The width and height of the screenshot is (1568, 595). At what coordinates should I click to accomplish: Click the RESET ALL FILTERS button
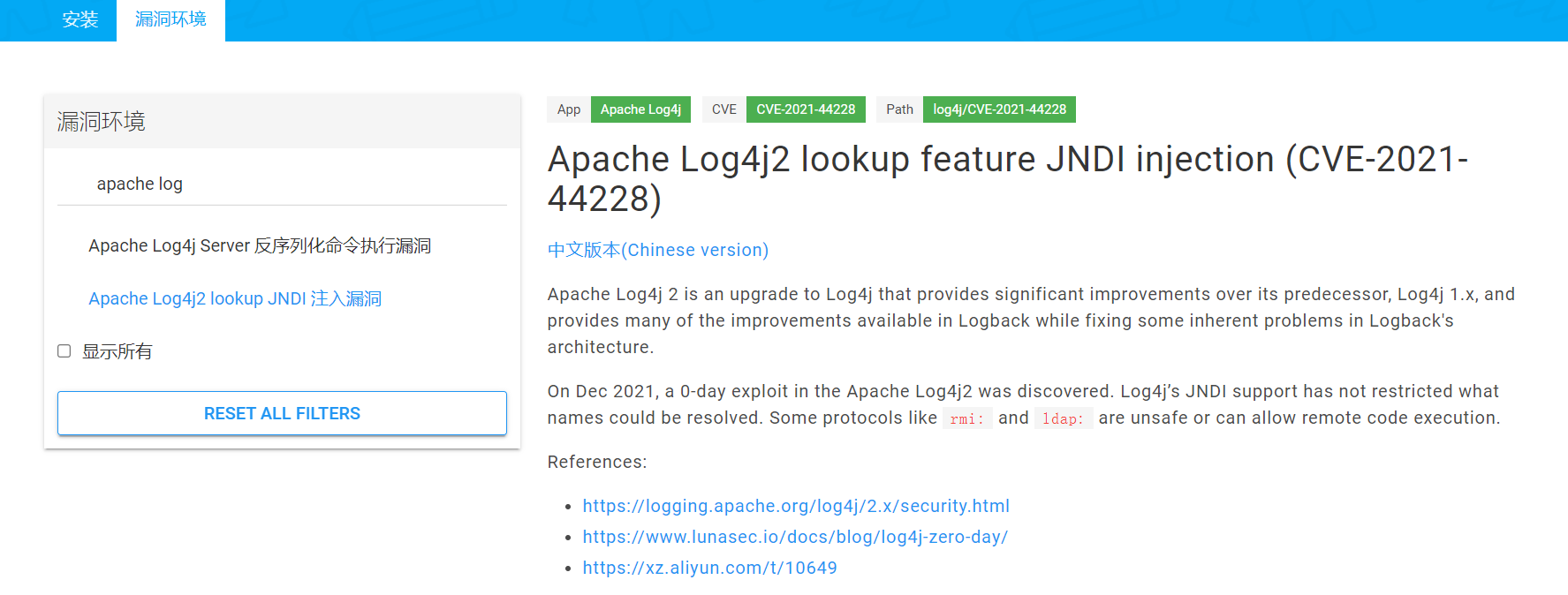click(x=282, y=413)
